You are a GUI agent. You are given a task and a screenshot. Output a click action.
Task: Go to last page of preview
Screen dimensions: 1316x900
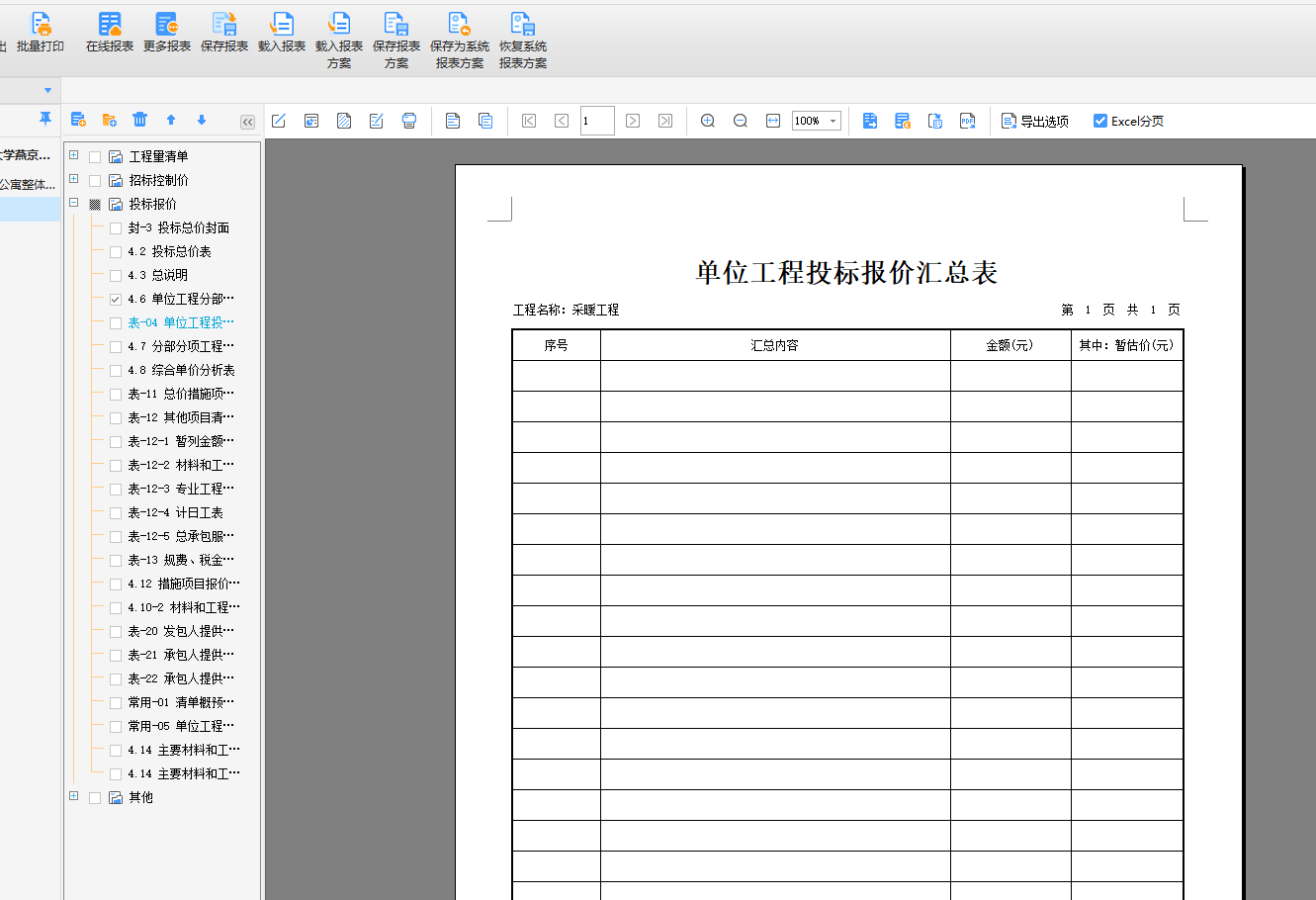click(x=665, y=121)
